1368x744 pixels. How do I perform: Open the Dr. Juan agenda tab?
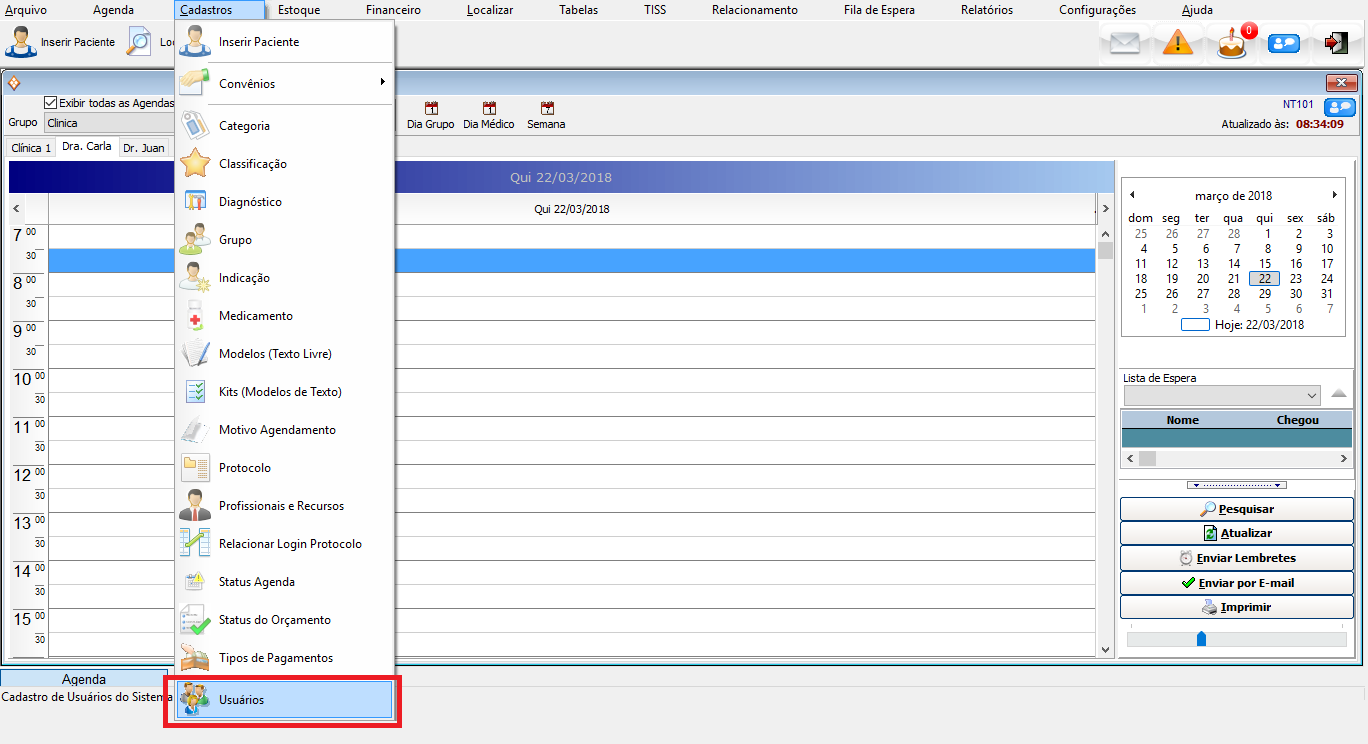(x=143, y=148)
